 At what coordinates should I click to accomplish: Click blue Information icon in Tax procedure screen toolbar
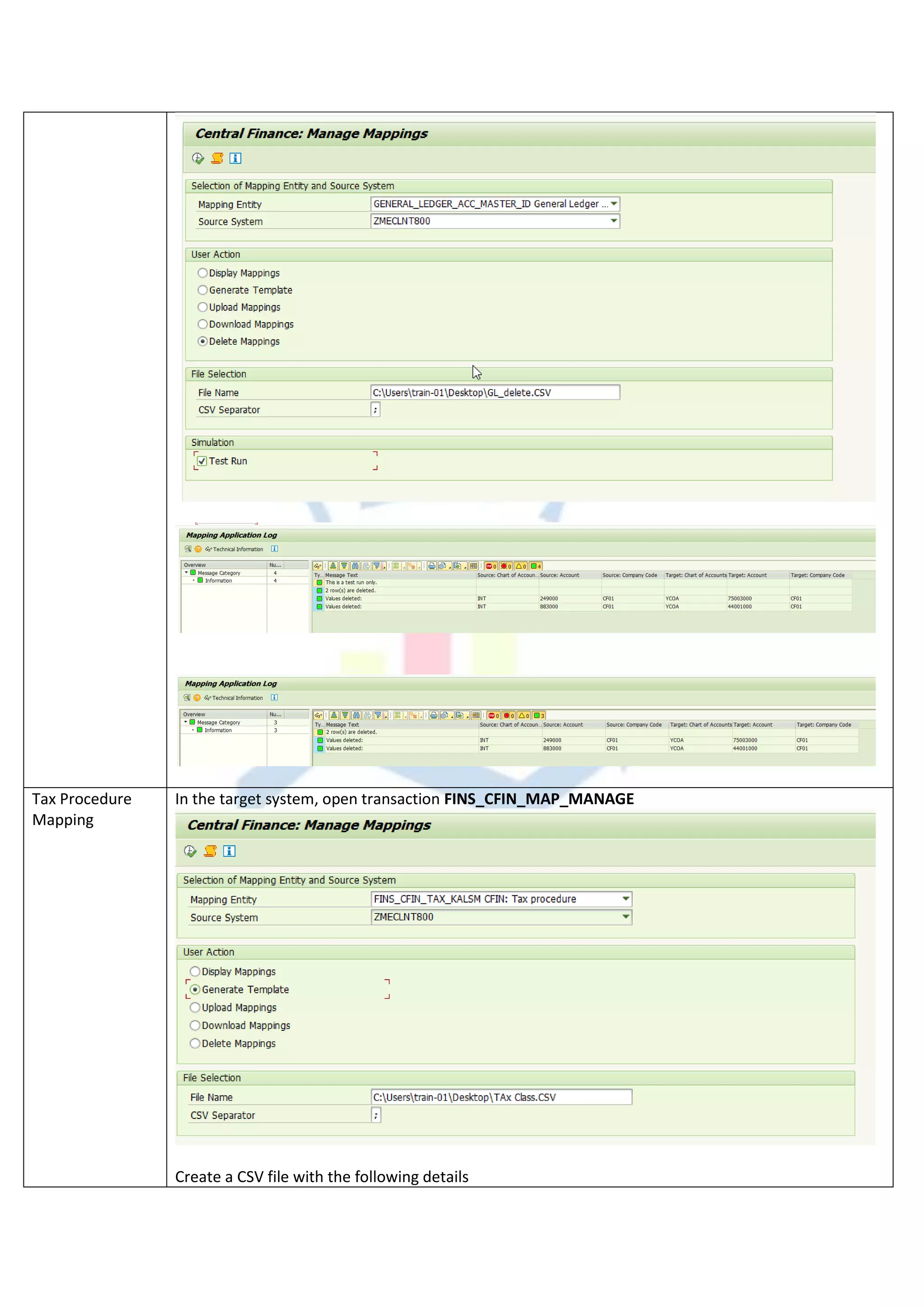tap(229, 851)
